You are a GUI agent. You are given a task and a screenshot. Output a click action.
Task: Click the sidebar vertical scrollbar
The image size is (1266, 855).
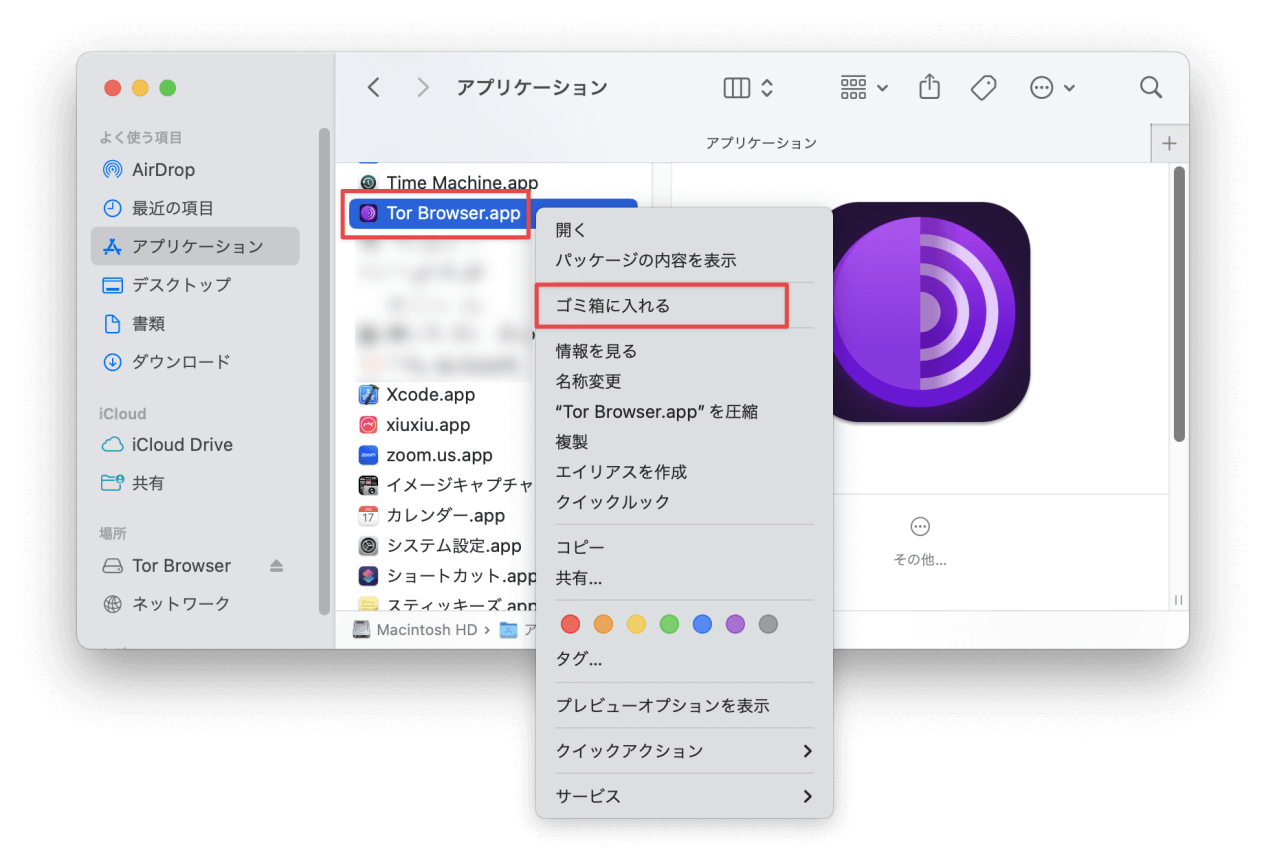coord(324,370)
